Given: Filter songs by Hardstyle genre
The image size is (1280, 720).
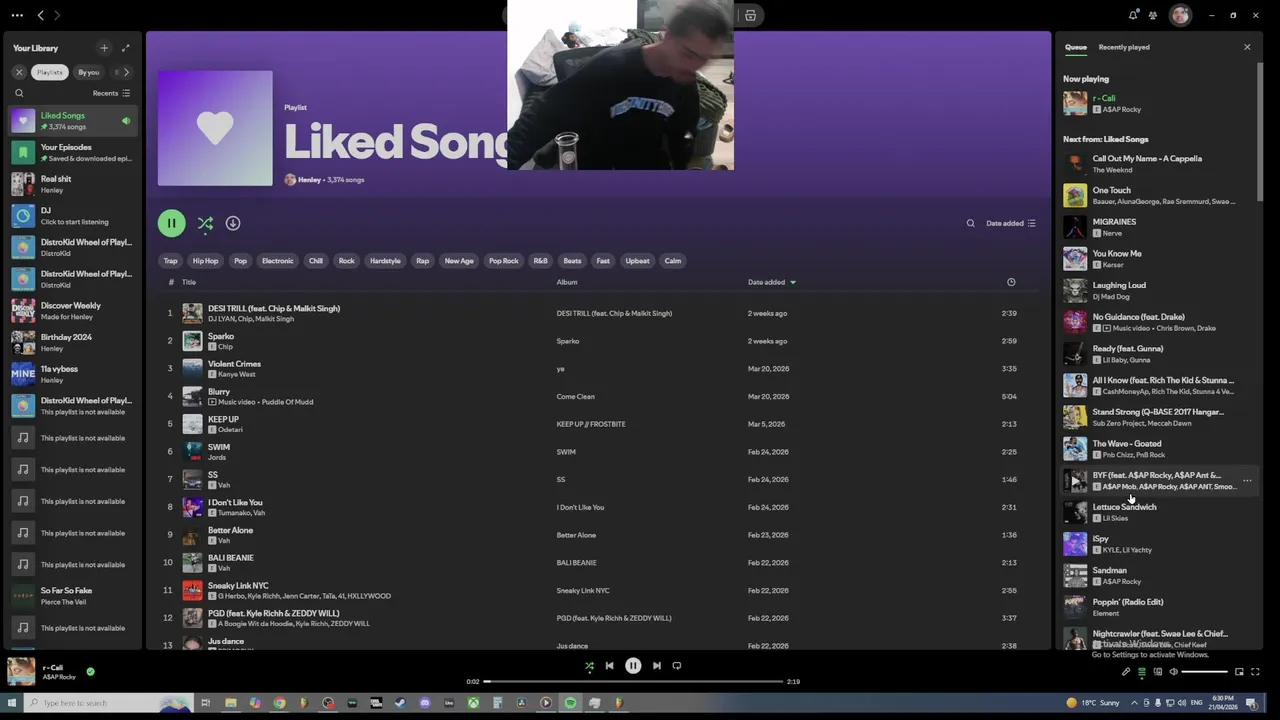Looking at the screenshot, I should click(385, 261).
